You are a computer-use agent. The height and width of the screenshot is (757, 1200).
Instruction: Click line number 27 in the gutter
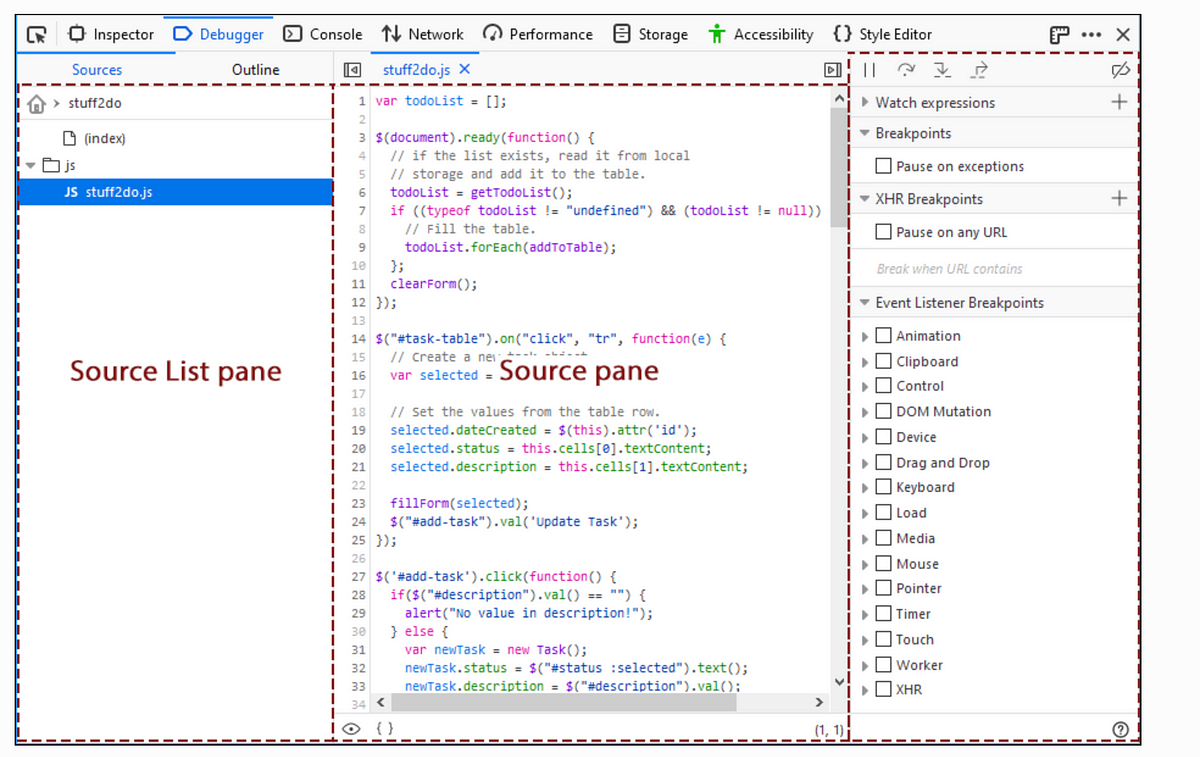[x=358, y=577]
